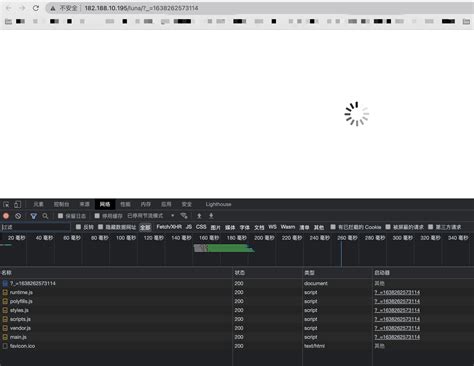Clear the network log with clear icon
The width and height of the screenshot is (474, 366).
pos(18,216)
